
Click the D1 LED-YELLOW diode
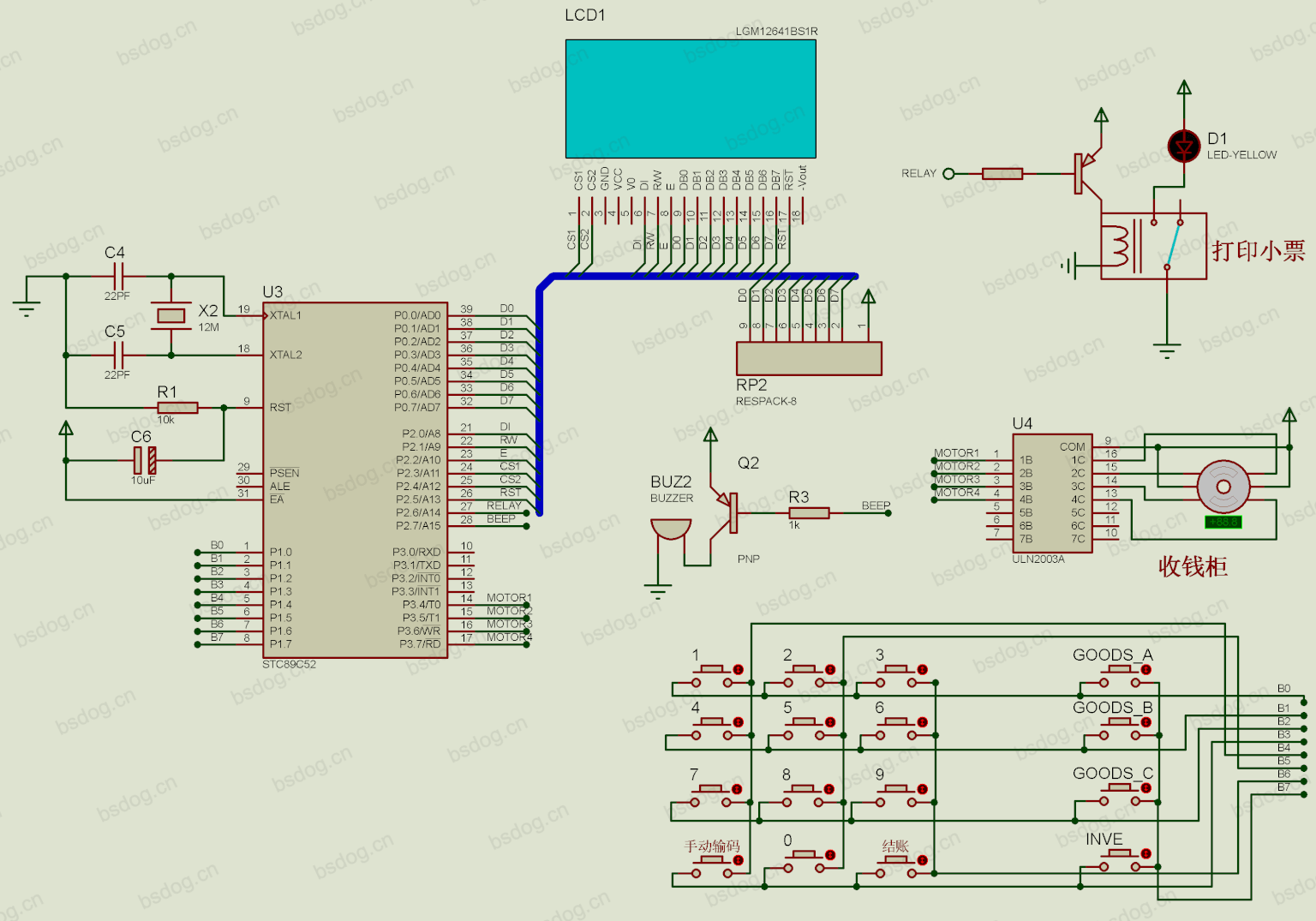(x=1184, y=147)
